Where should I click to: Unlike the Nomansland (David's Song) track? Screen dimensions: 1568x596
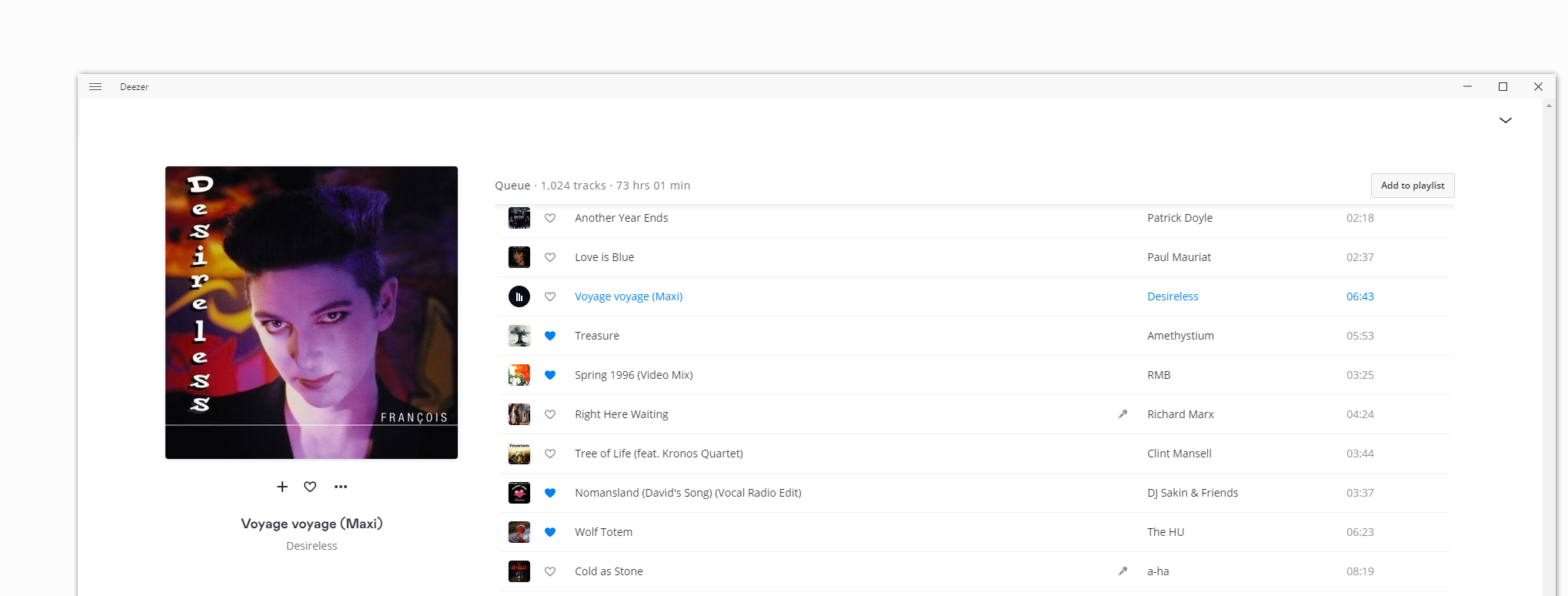tap(550, 493)
